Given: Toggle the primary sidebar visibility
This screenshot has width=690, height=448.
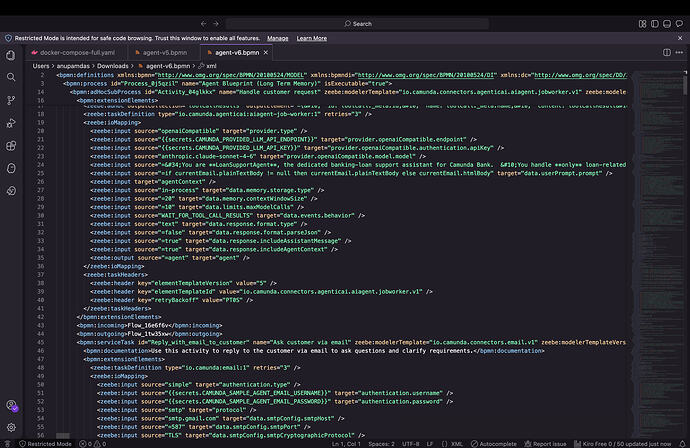Looking at the screenshot, I should (655, 24).
